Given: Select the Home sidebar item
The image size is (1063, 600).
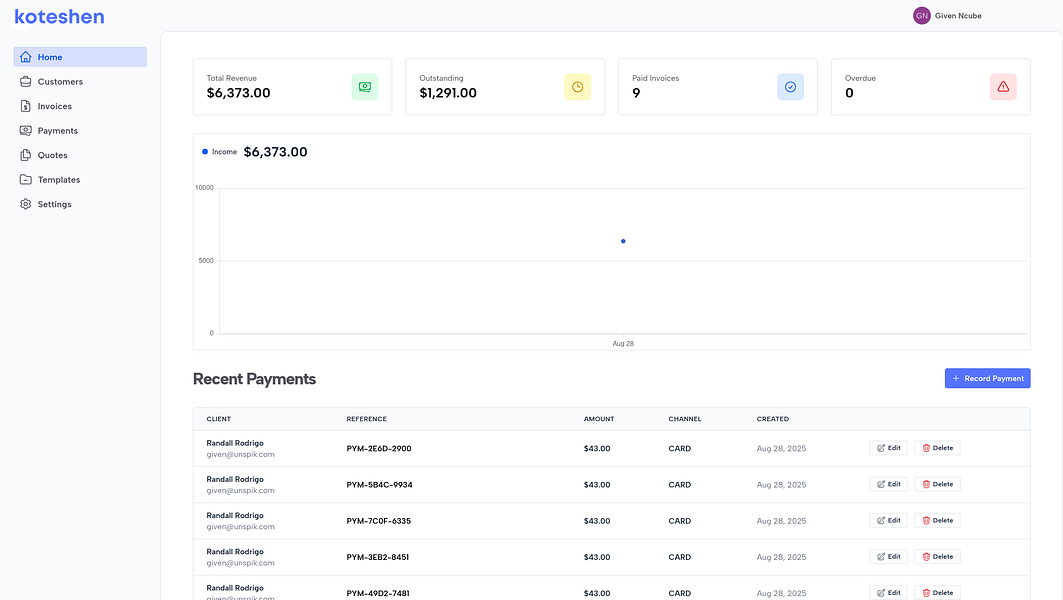Looking at the screenshot, I should click(50, 57).
